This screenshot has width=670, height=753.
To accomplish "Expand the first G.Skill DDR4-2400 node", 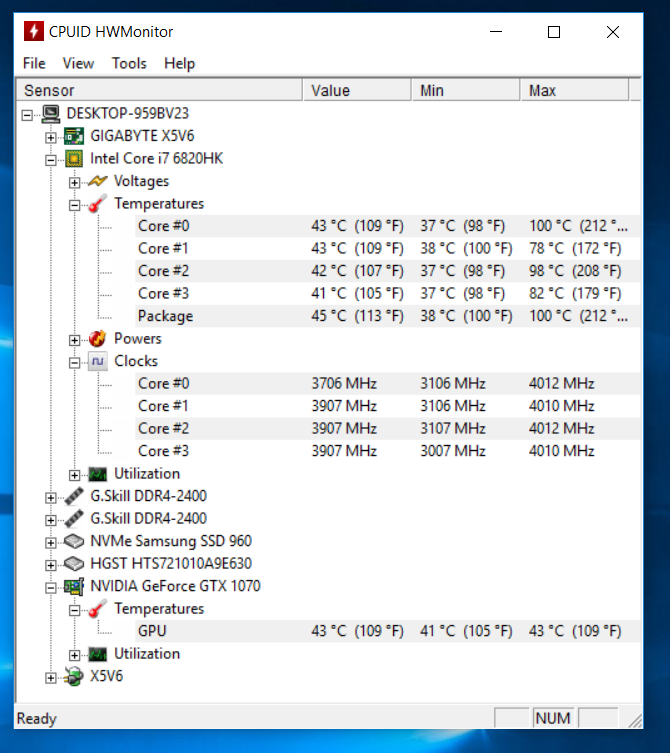I will (50, 498).
